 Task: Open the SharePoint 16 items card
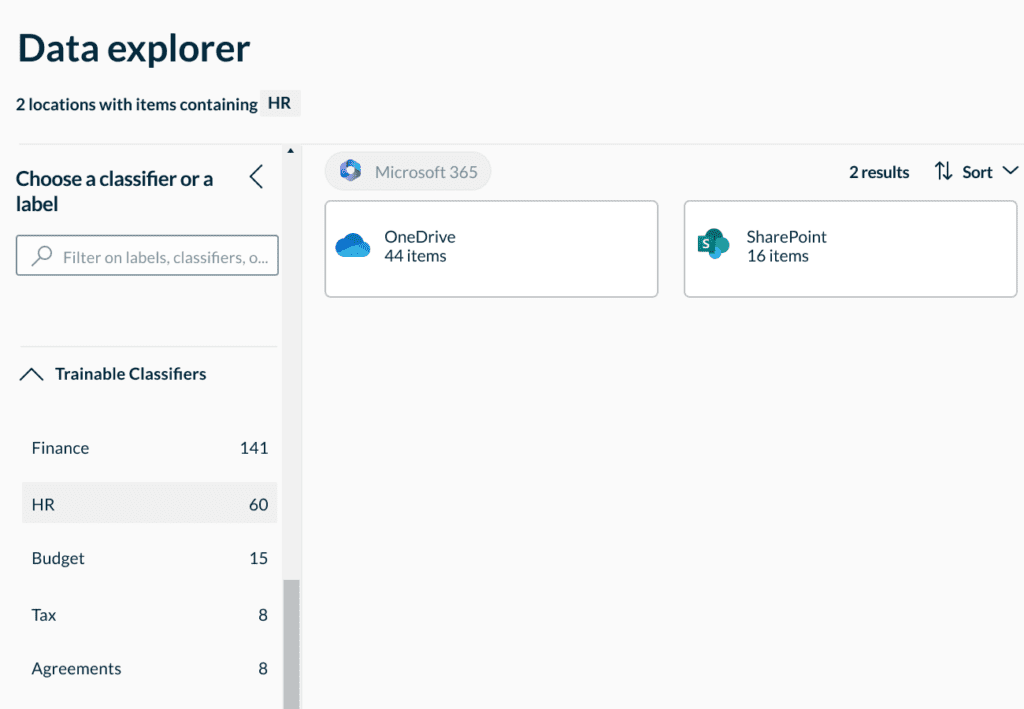(850, 248)
